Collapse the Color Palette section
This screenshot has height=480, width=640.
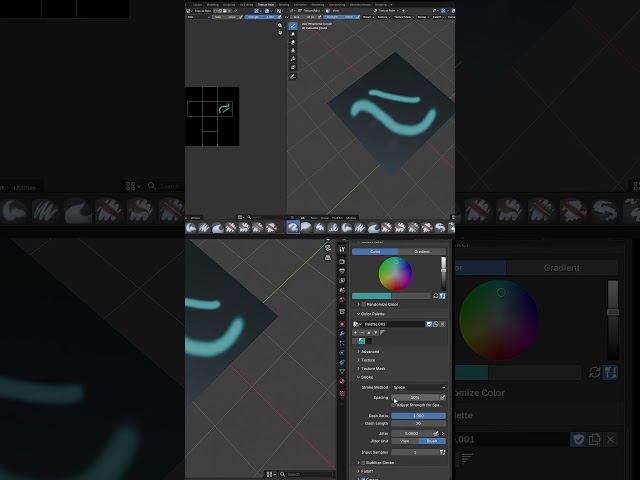pyautogui.click(x=371, y=314)
